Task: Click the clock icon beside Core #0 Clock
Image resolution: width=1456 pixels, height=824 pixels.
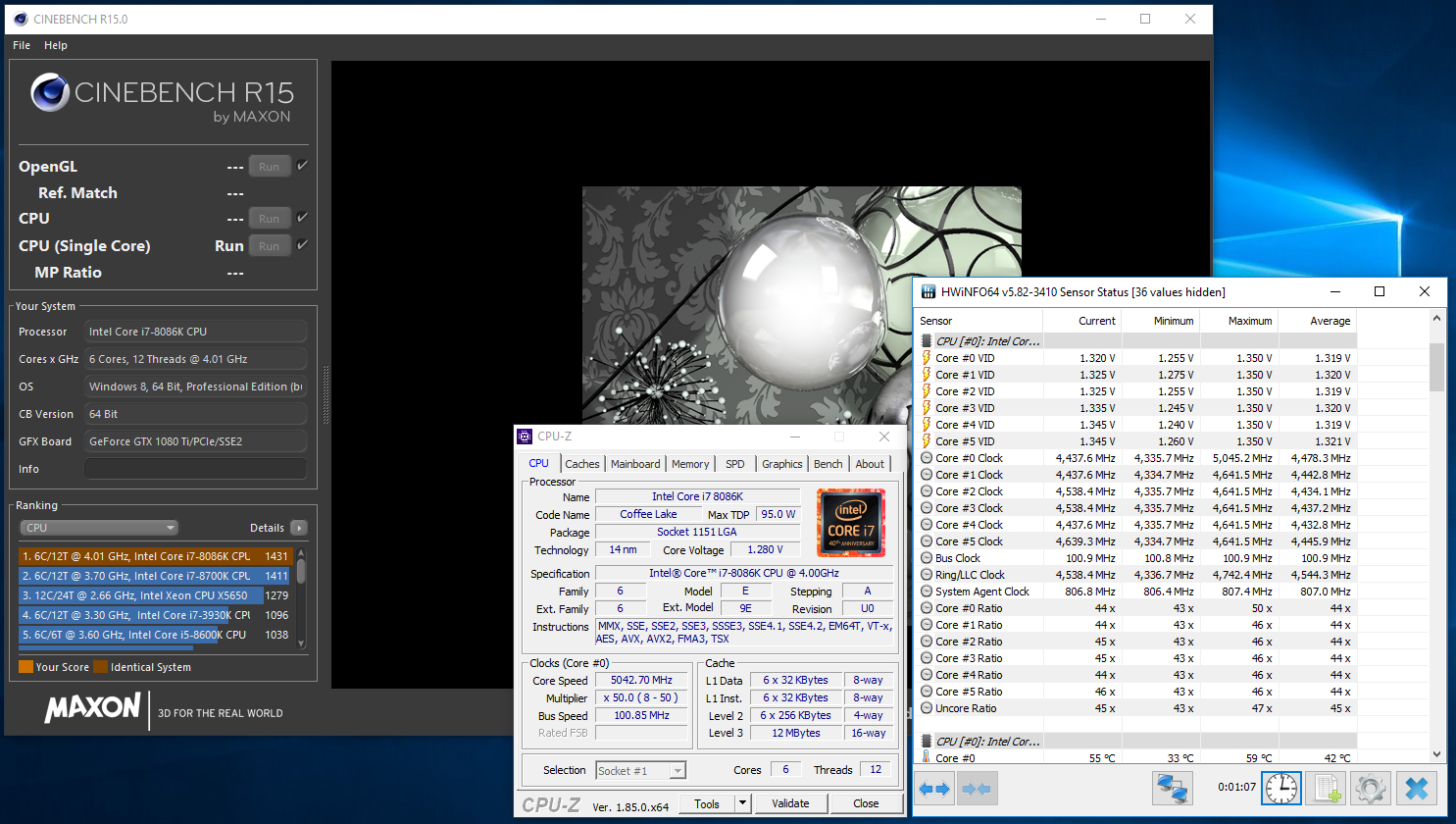Action: (927, 458)
